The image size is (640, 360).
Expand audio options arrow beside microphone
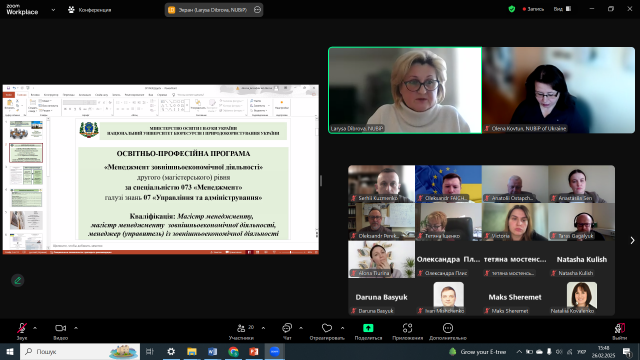click(x=35, y=328)
